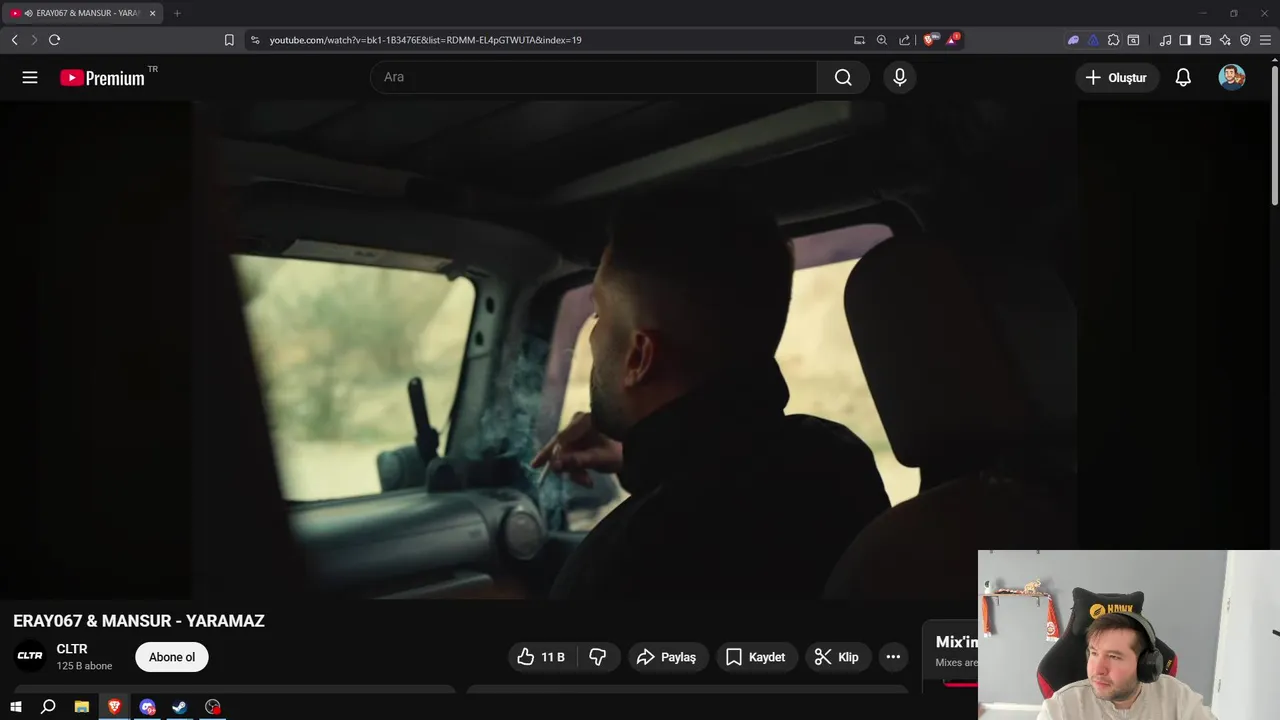Open the extensions puzzle menu

1113,40
